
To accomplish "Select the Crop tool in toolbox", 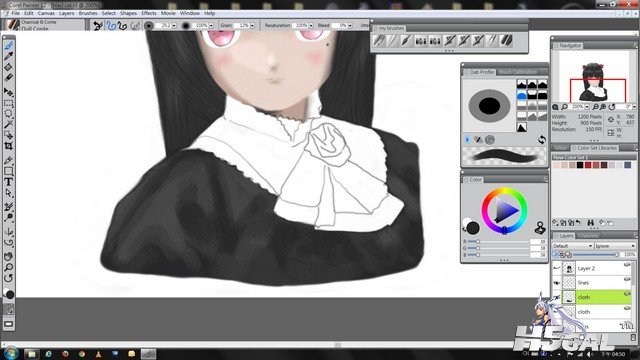I will (x=8, y=146).
